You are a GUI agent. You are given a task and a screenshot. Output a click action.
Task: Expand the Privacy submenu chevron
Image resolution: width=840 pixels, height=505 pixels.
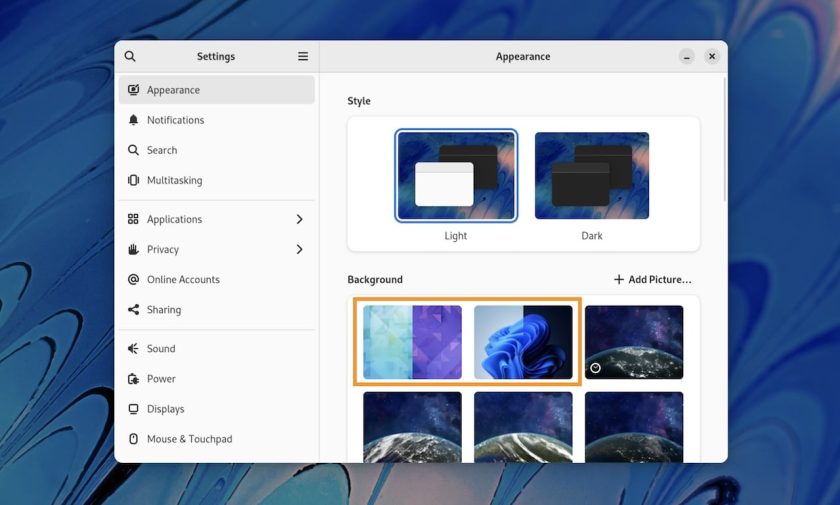coord(299,250)
